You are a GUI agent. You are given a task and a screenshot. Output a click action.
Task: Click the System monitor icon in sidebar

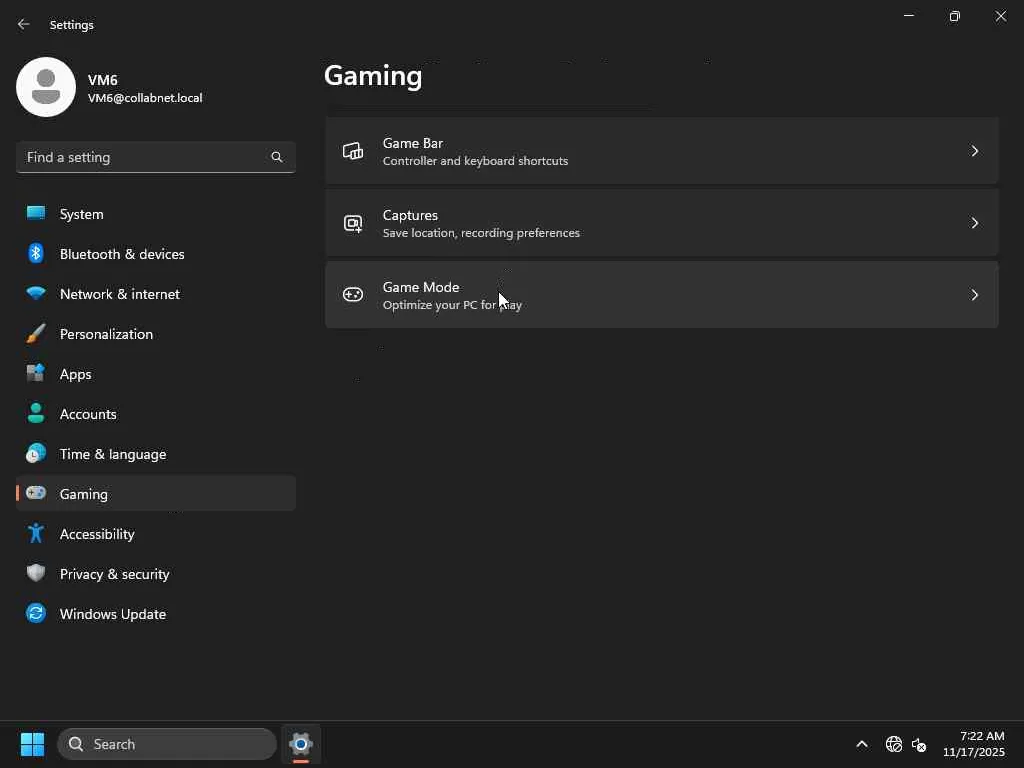36,213
